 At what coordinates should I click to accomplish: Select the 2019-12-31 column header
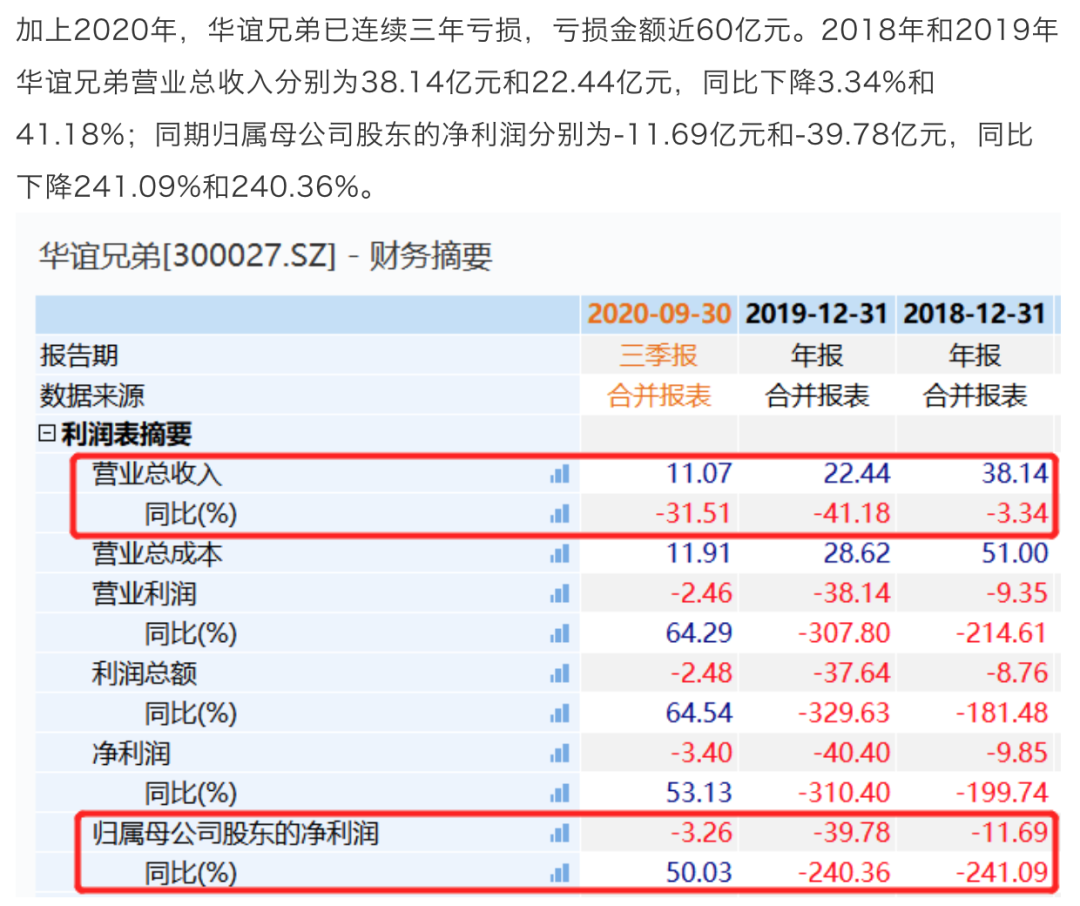(816, 314)
